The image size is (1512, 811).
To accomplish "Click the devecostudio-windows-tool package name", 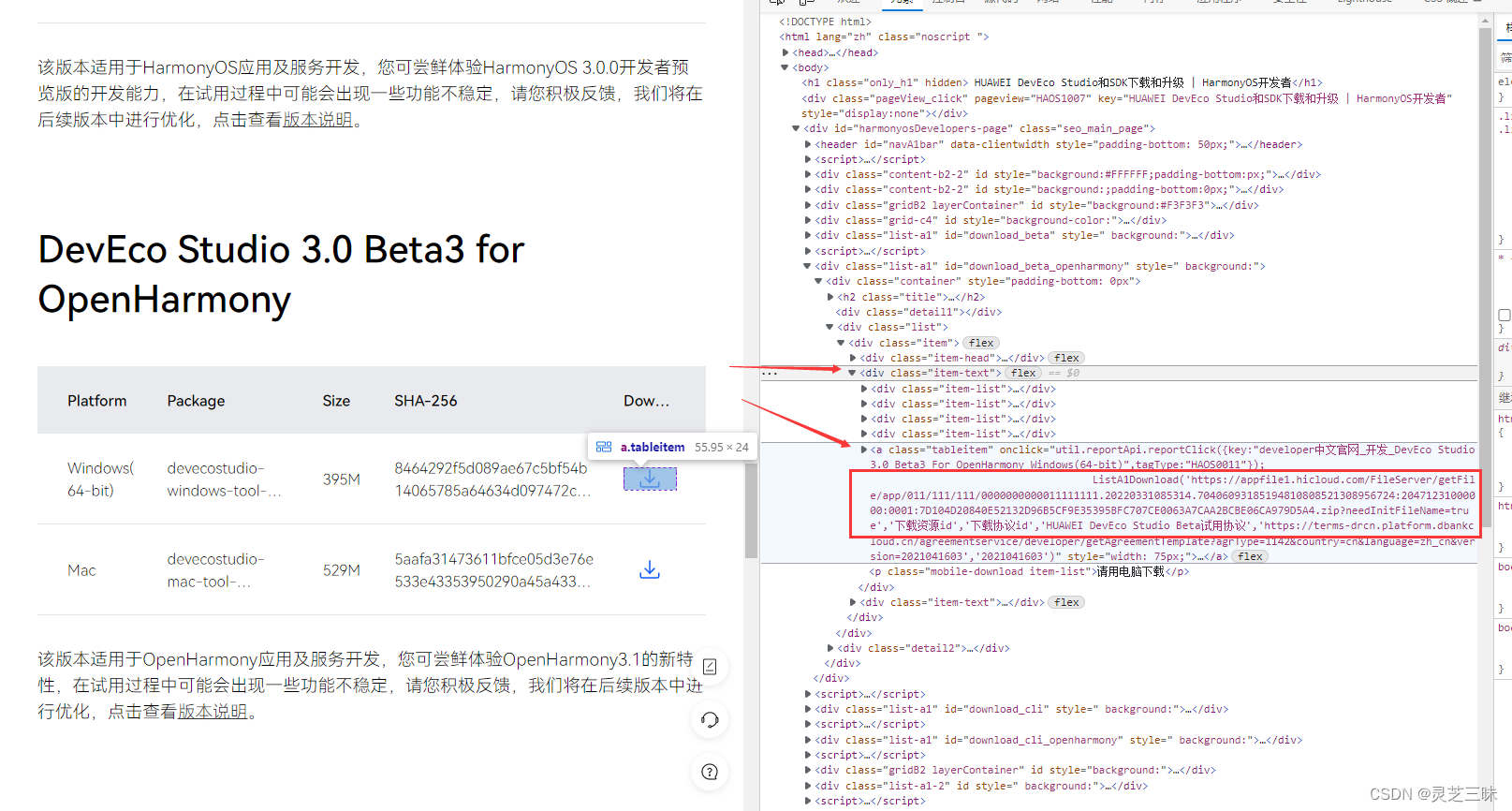I will tap(225, 479).
